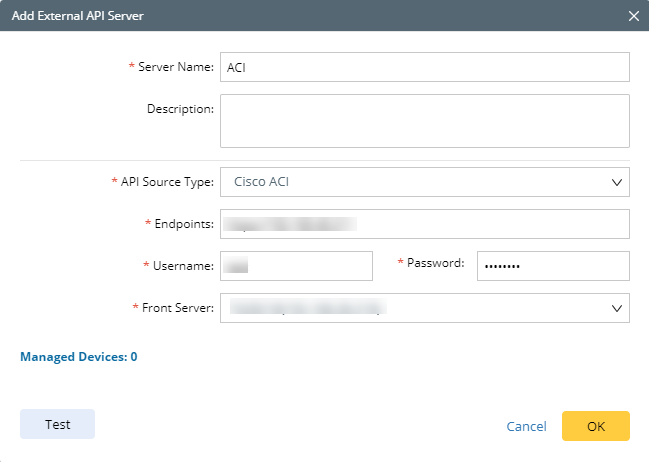Click the Password label text
The width and height of the screenshot is (649, 462).
[435, 263]
